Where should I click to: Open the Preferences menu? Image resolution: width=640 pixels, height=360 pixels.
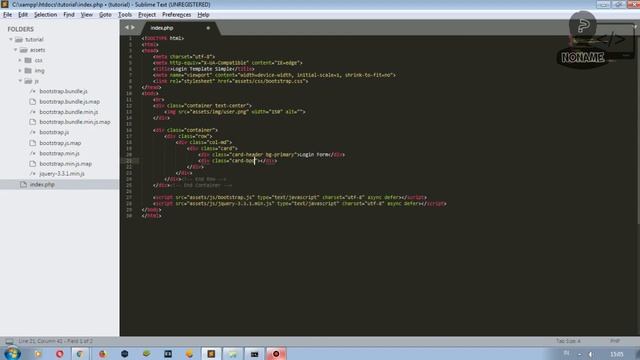[176, 15]
